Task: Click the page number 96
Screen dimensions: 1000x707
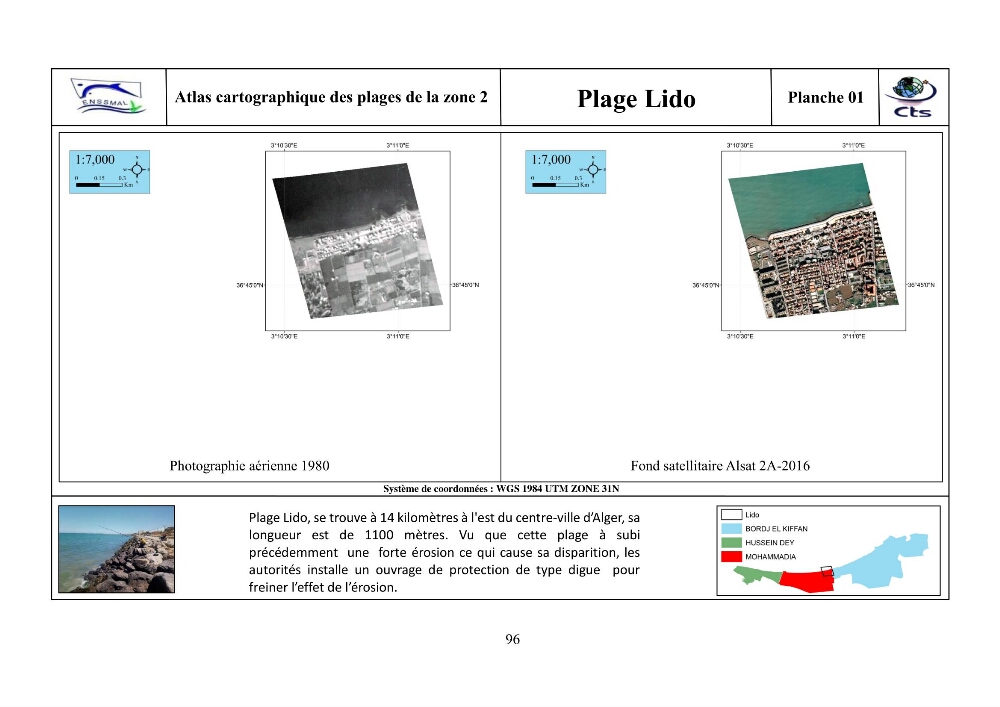Action: coord(512,639)
